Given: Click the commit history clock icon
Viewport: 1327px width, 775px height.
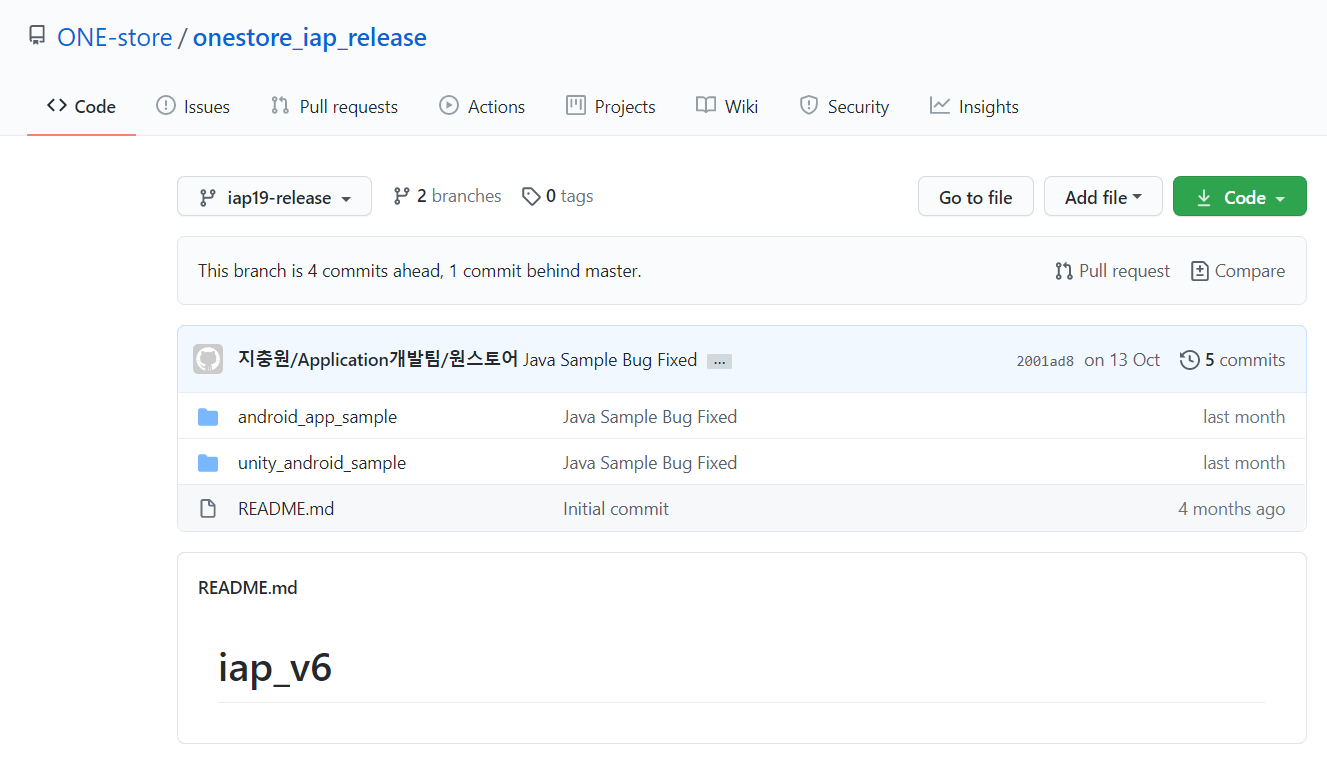Looking at the screenshot, I should 1190,360.
